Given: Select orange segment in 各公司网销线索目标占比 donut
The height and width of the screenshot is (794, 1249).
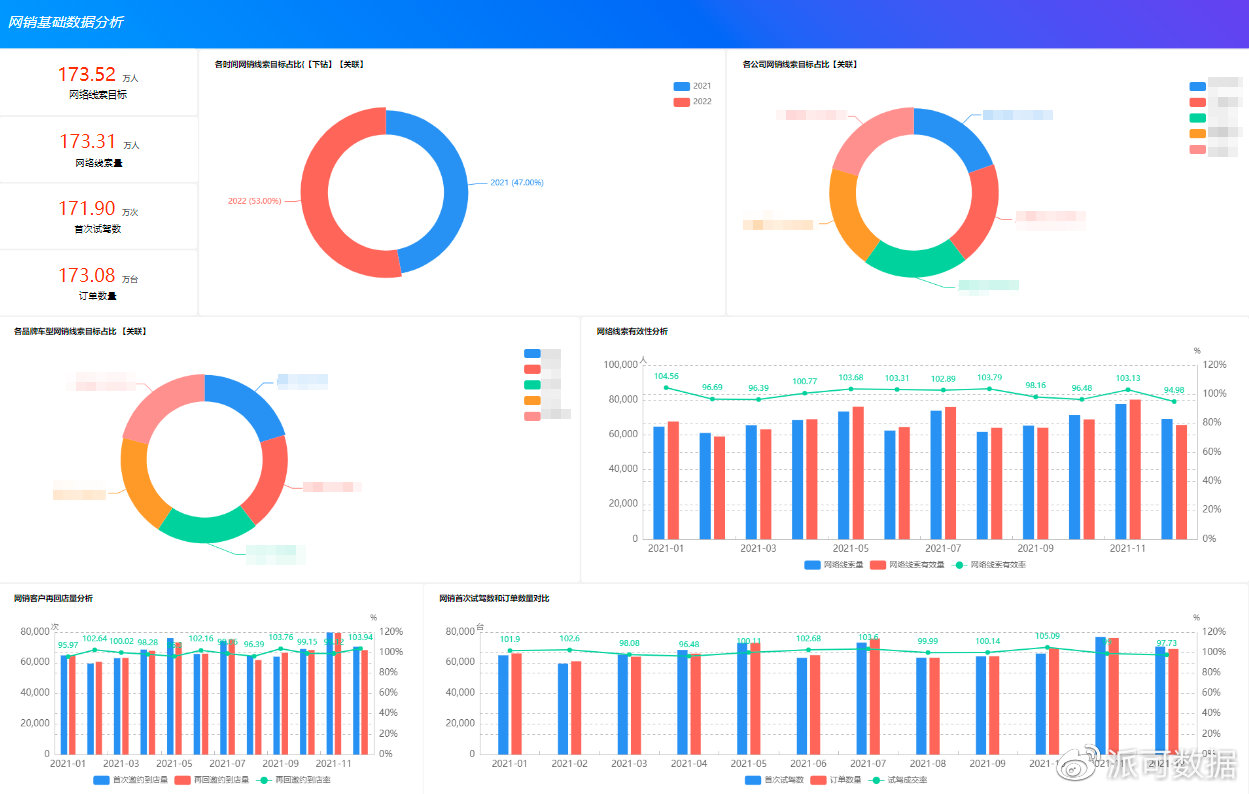Looking at the screenshot, I should tap(846, 216).
